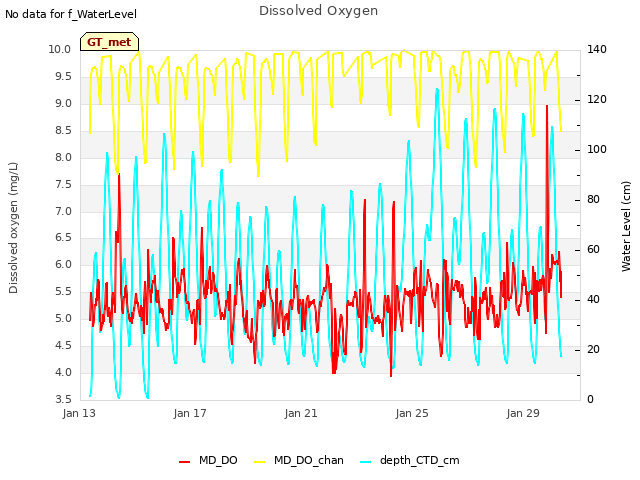The width and height of the screenshot is (640, 480).
Task: Click the Jan 25 x-axis label
Action: [x=412, y=413]
